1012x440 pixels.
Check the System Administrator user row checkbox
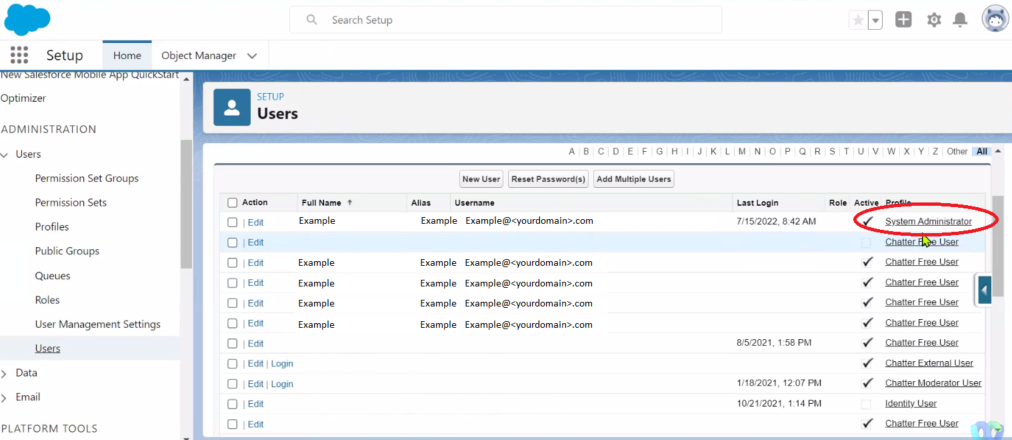(x=233, y=222)
